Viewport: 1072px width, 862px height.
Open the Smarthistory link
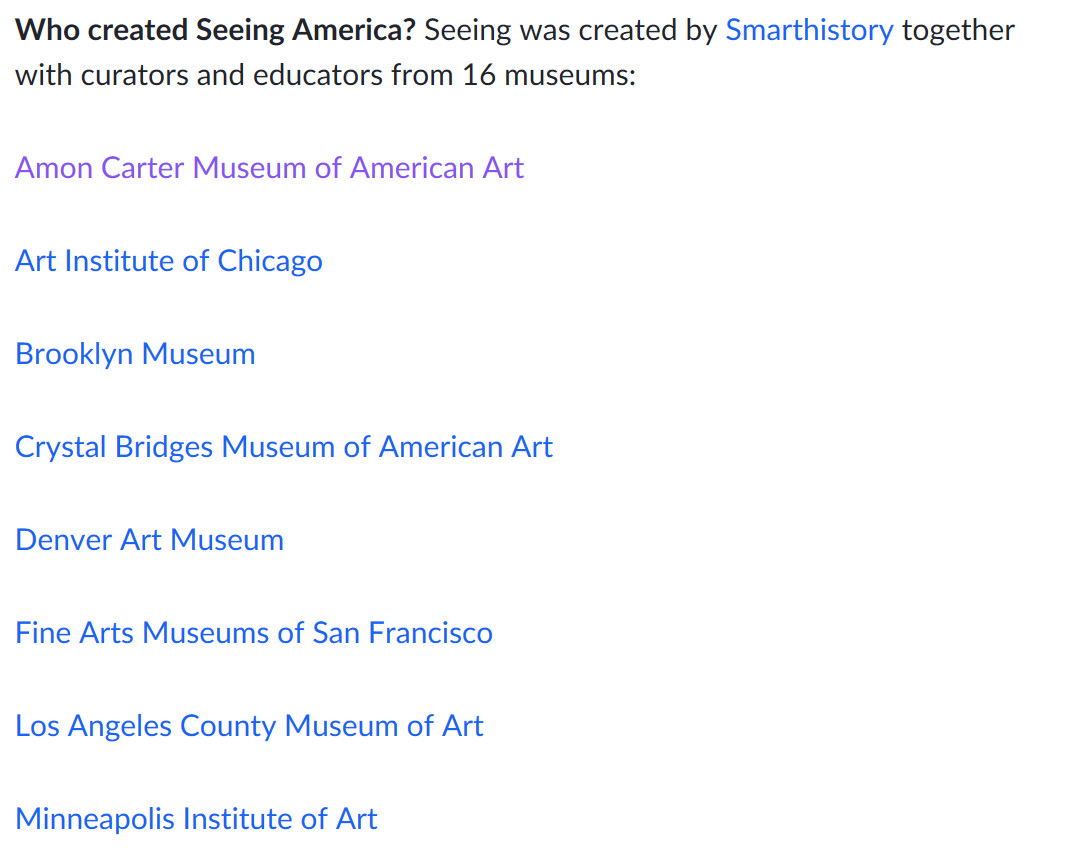click(x=809, y=30)
